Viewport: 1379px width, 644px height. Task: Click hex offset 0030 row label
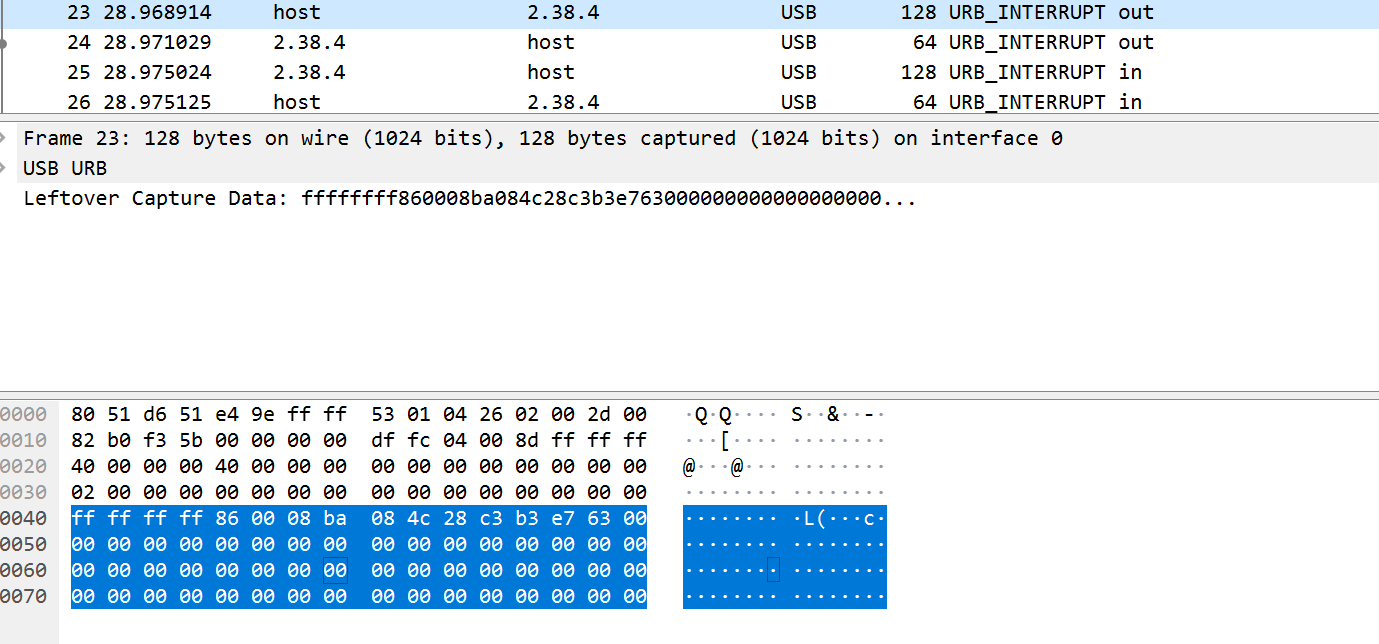[23, 493]
